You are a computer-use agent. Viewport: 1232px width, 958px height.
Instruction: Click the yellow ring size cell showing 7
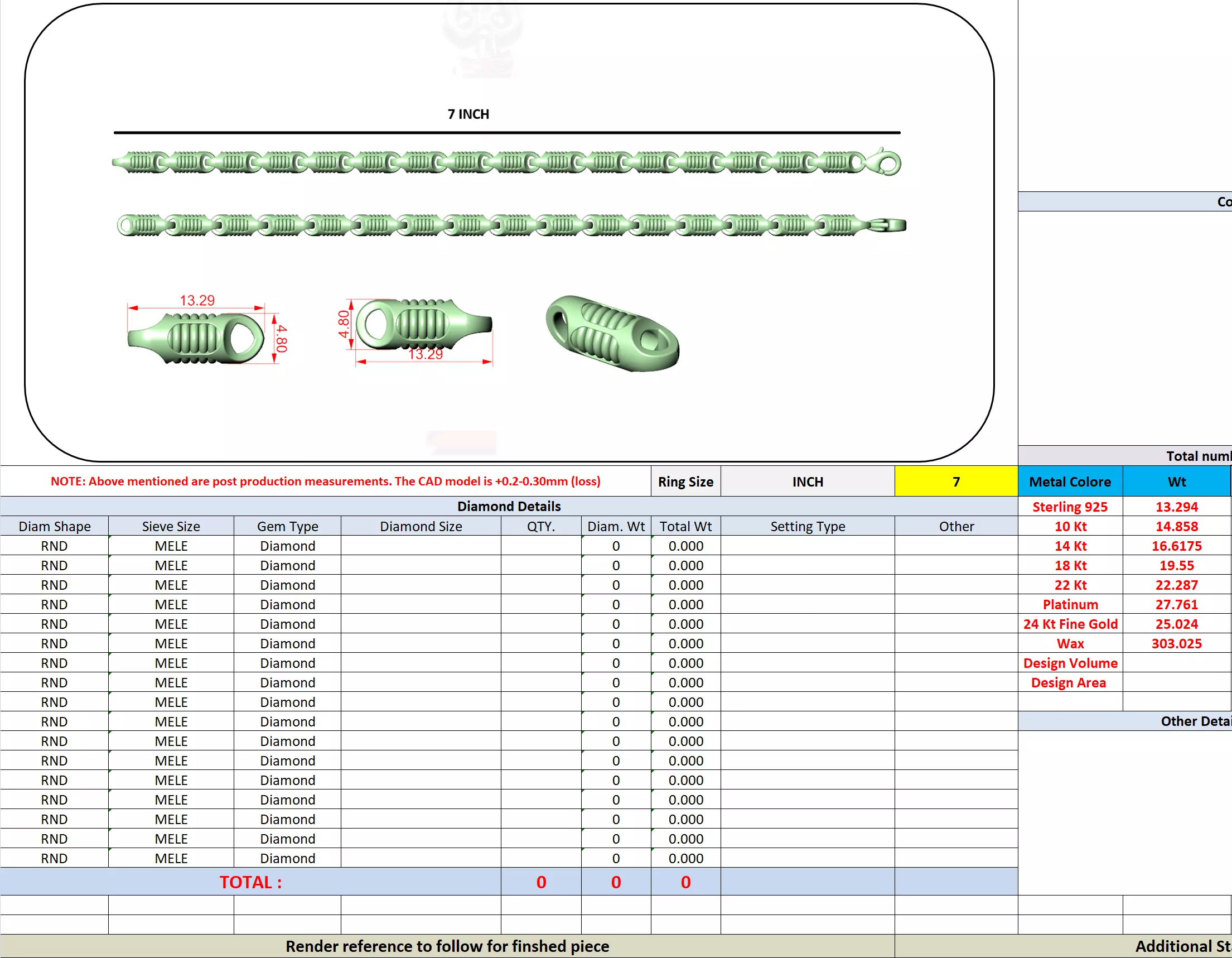(x=955, y=482)
